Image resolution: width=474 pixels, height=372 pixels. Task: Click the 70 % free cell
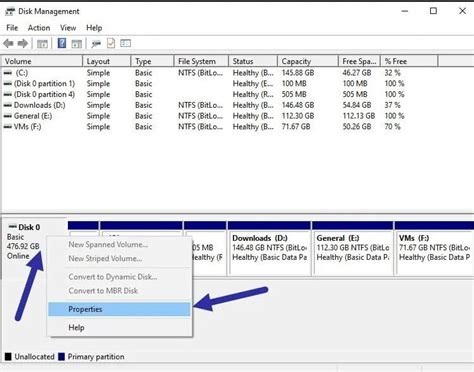coord(393,127)
